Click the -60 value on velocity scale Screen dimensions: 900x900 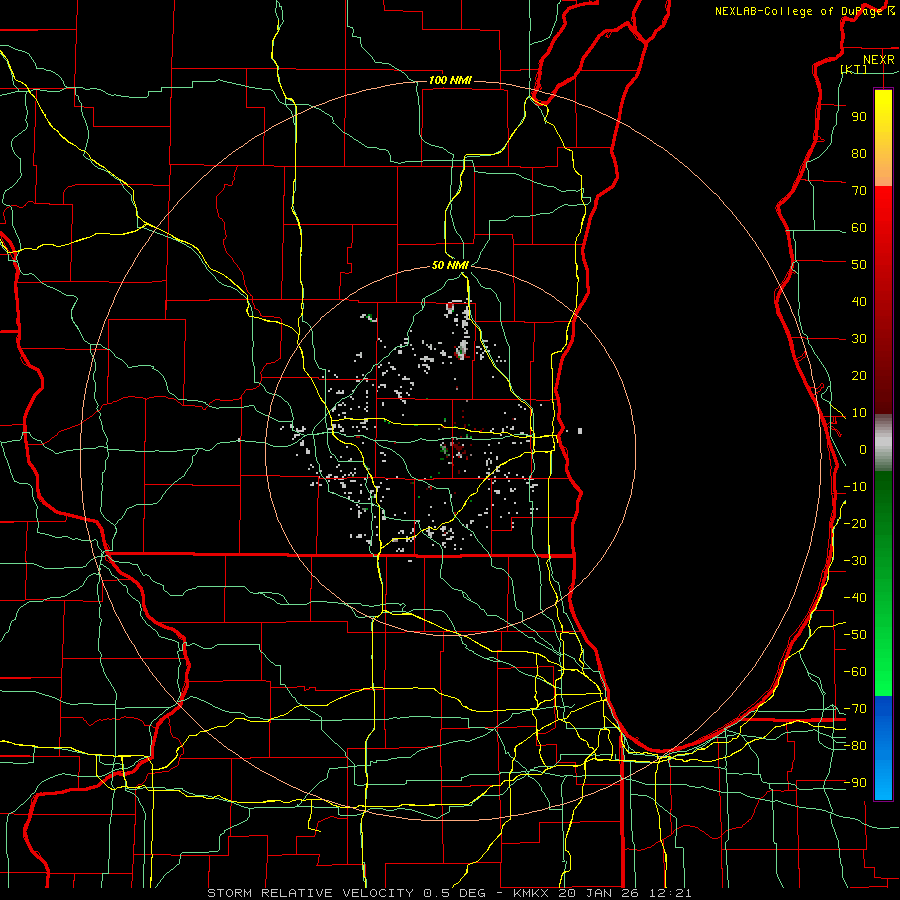pos(855,672)
